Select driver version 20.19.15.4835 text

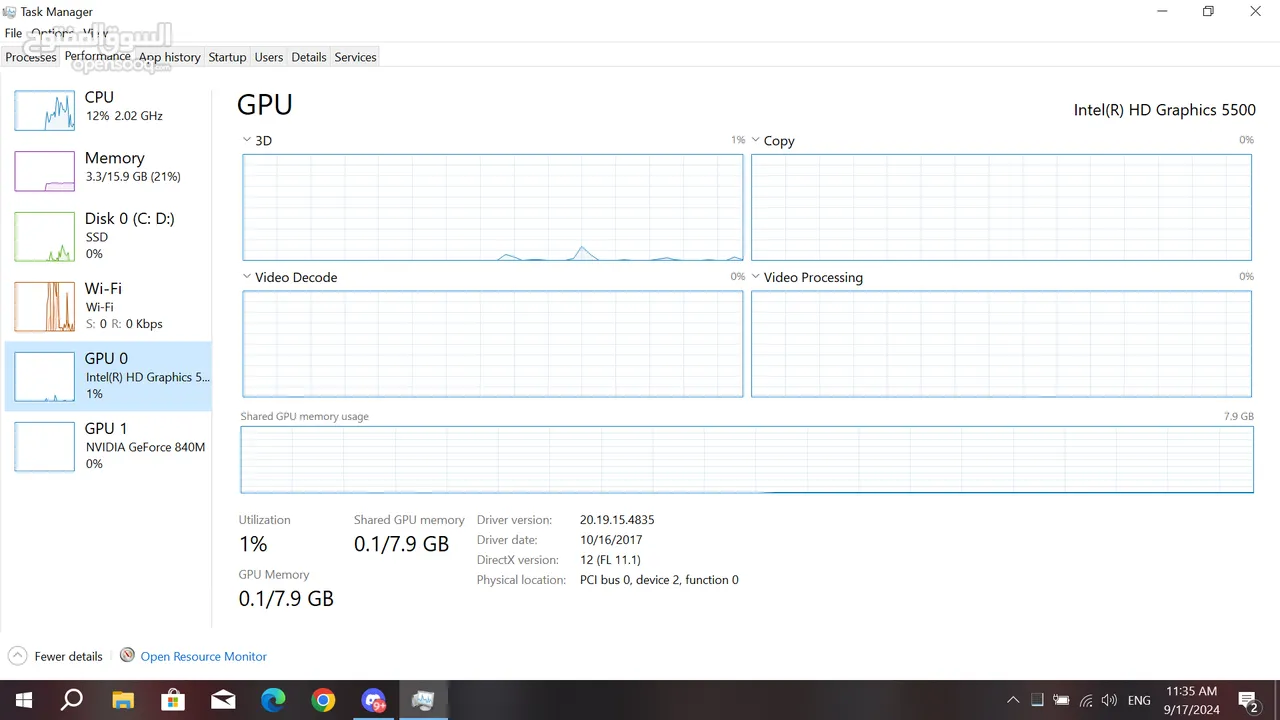pos(617,520)
